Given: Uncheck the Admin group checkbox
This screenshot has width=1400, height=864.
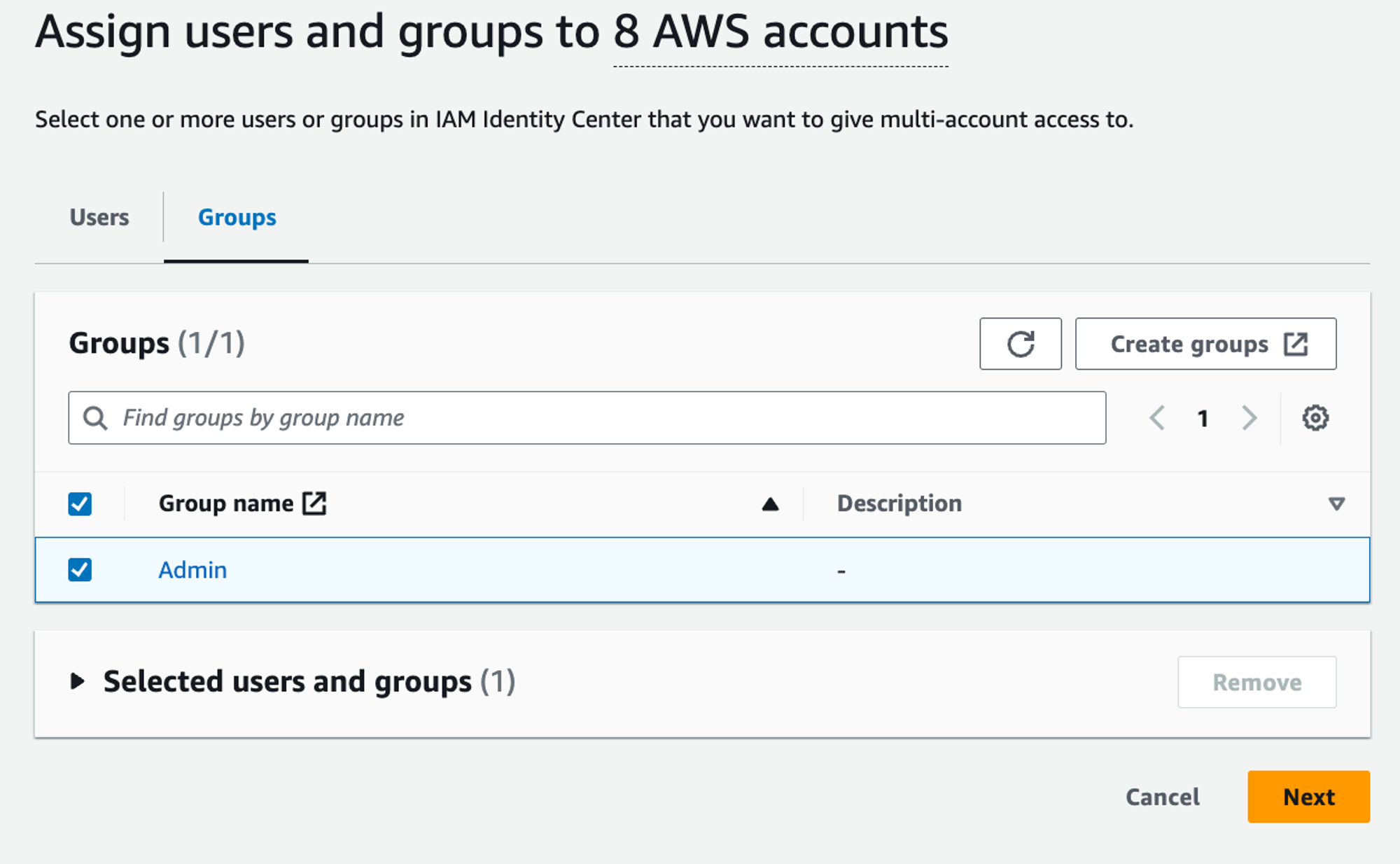Looking at the screenshot, I should [80, 569].
